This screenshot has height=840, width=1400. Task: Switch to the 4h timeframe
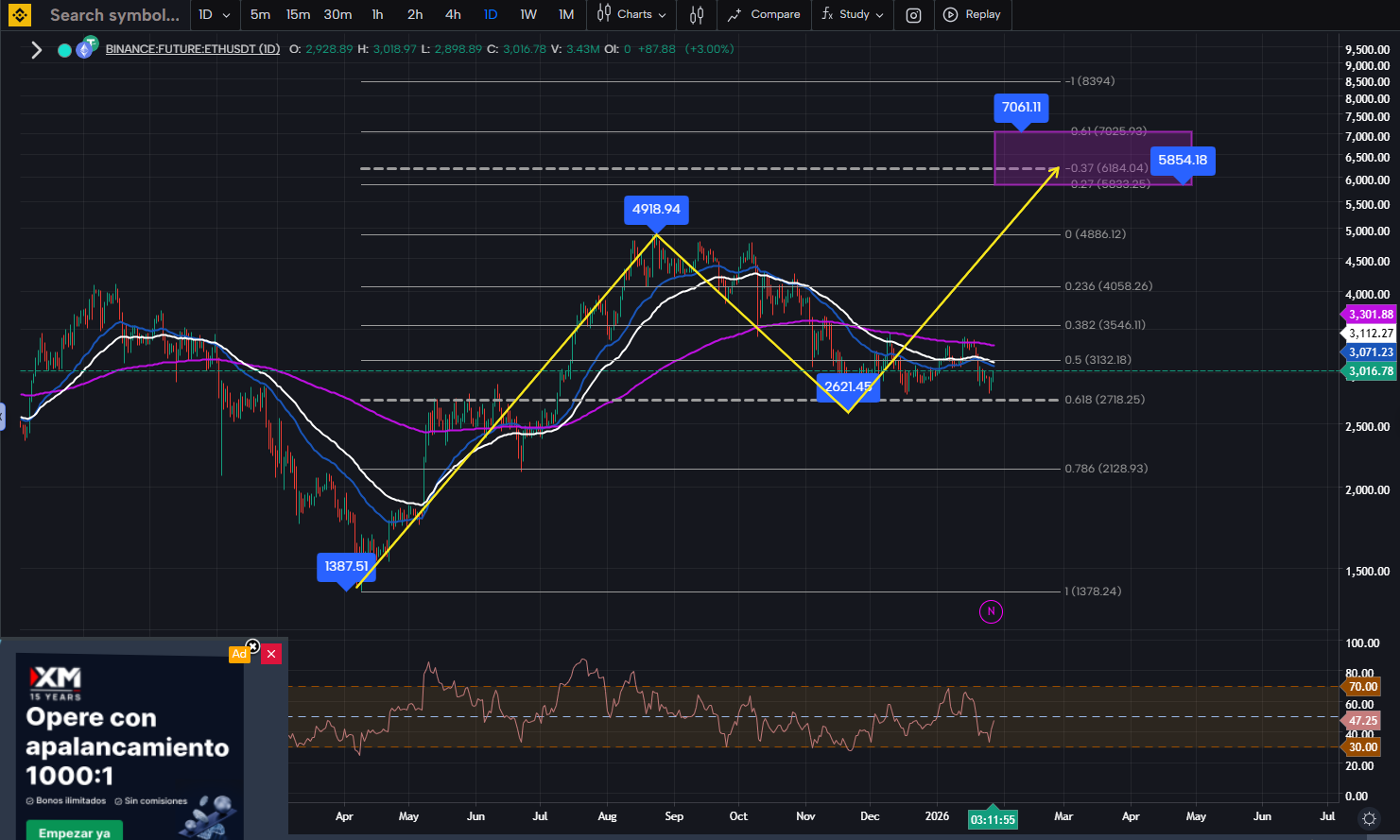click(x=453, y=15)
